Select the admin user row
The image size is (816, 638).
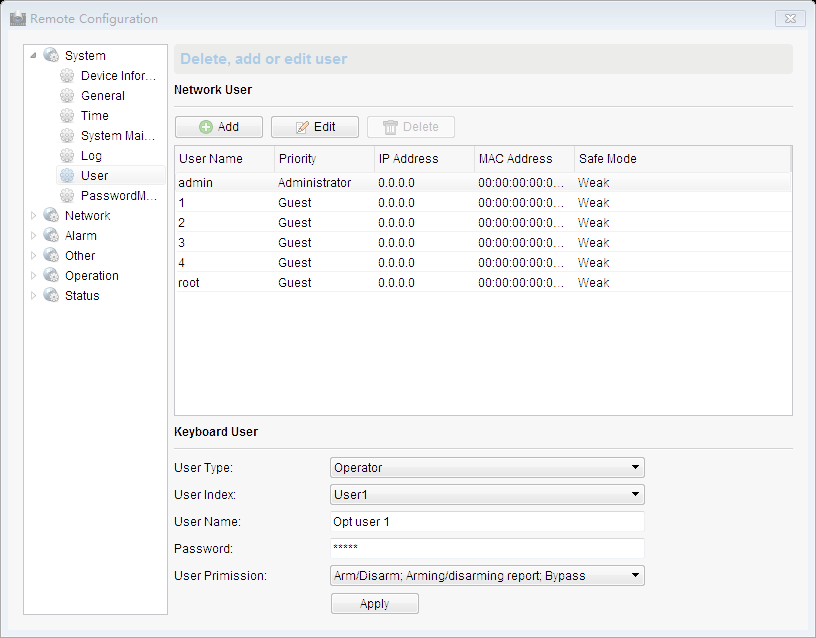483,183
